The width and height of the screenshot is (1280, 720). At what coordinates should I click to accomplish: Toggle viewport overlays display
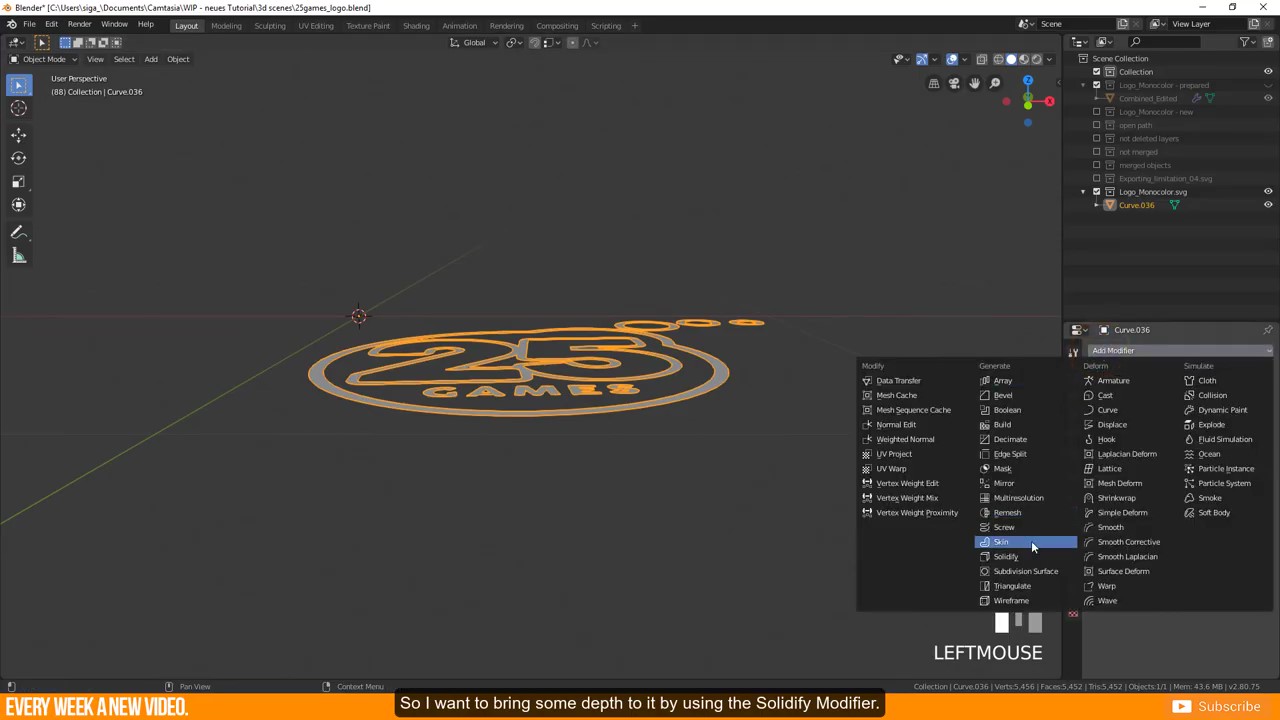click(951, 59)
